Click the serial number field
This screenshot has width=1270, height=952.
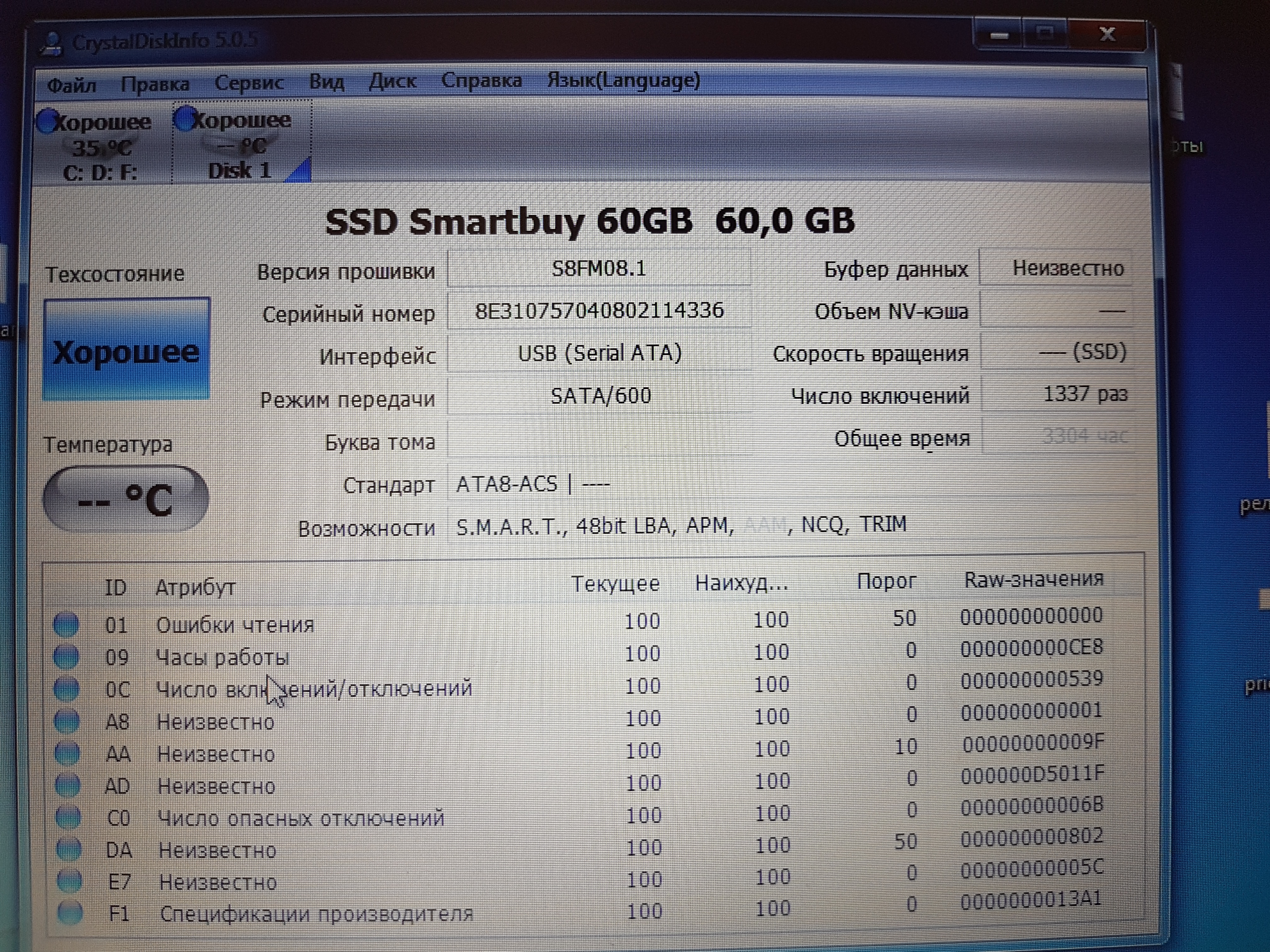coord(599,310)
